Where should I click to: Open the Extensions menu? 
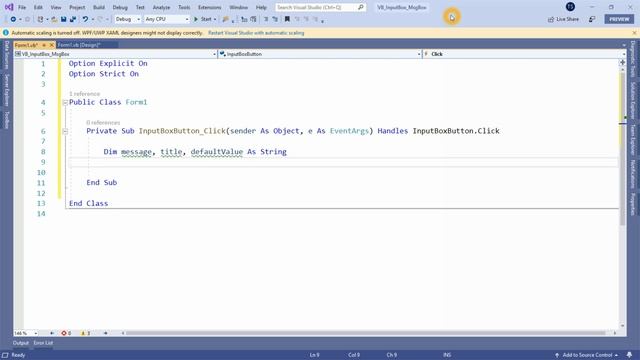click(210, 7)
